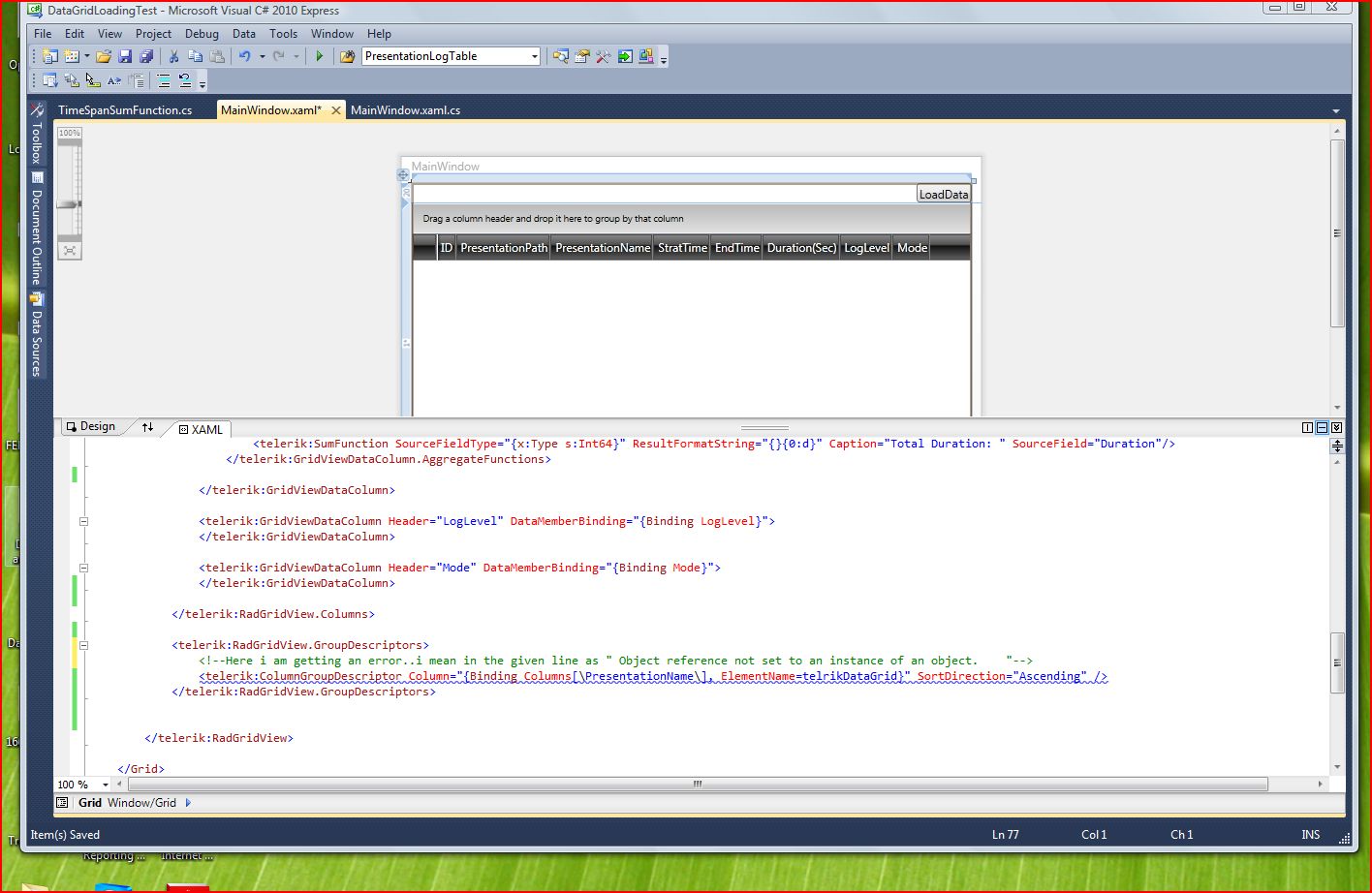This screenshot has height=893, width=1372.
Task: Click the XAML editor vertical scrollbar thumb
Action: [1337, 662]
